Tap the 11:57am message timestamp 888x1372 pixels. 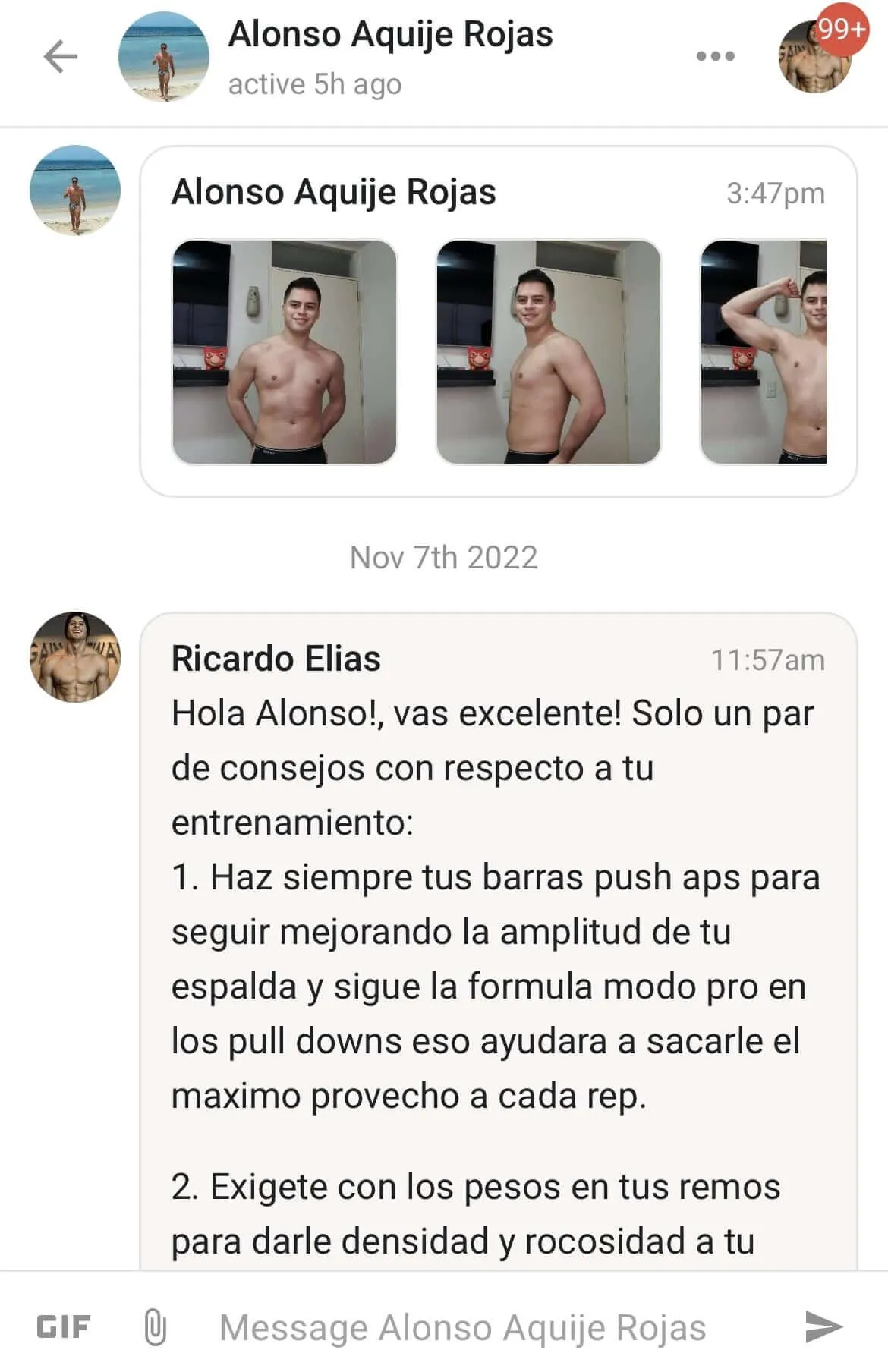pos(767,660)
